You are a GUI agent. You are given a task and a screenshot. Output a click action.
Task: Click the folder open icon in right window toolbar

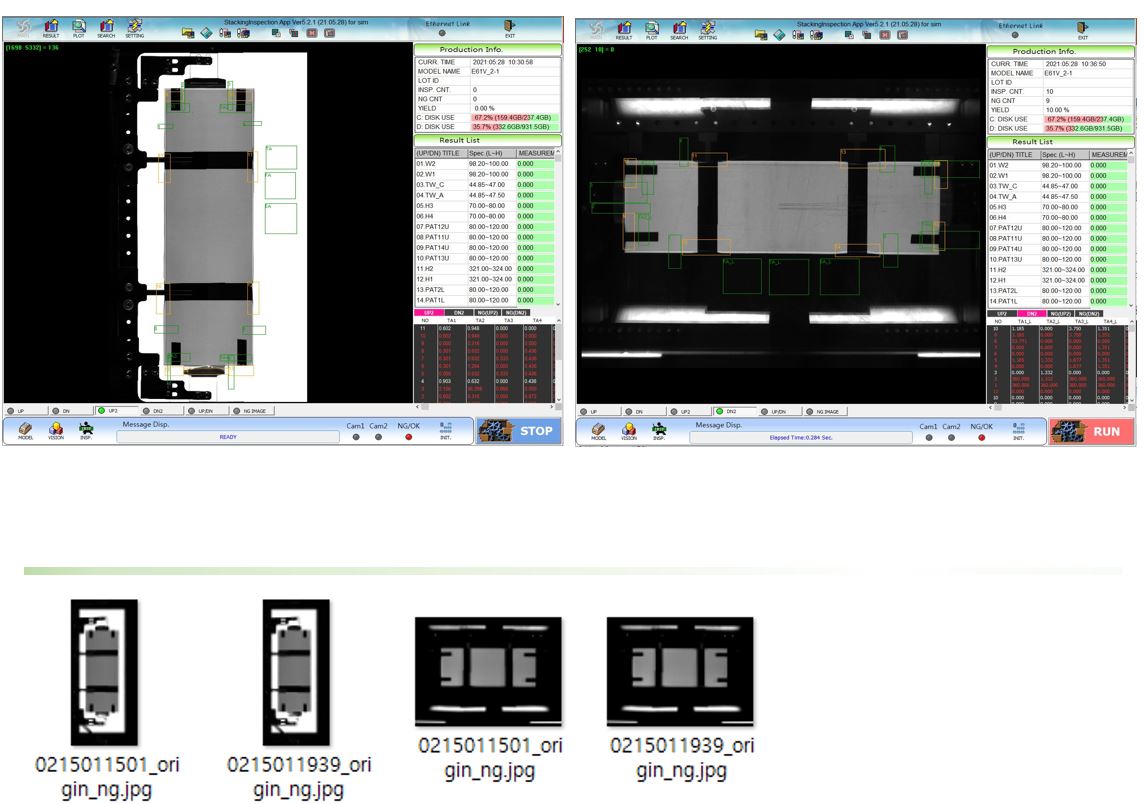click(761, 34)
